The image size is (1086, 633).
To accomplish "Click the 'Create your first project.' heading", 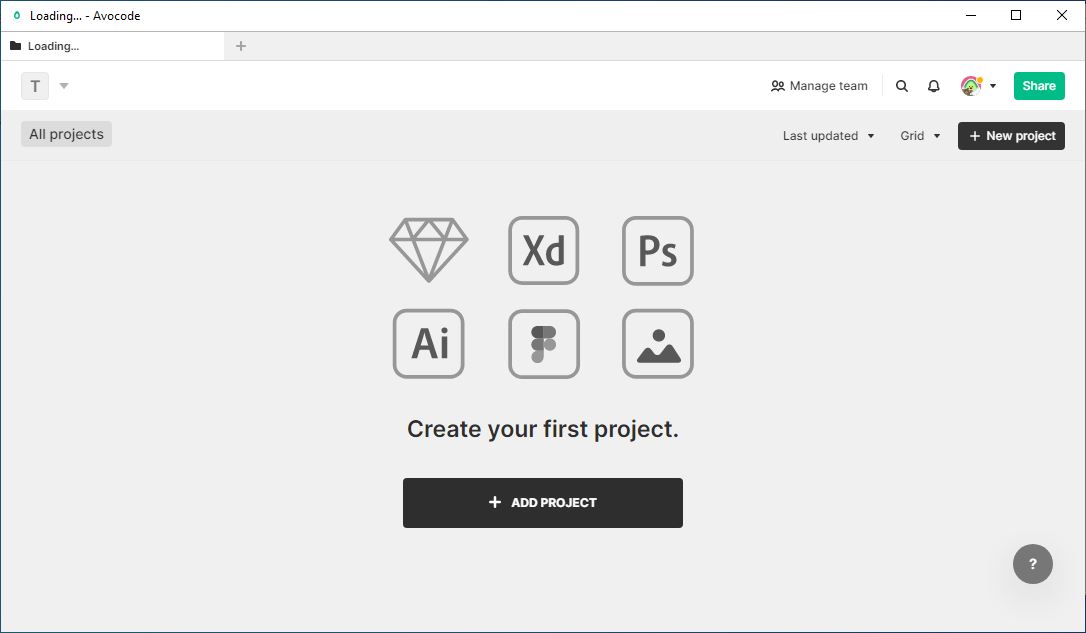I will click(543, 429).
